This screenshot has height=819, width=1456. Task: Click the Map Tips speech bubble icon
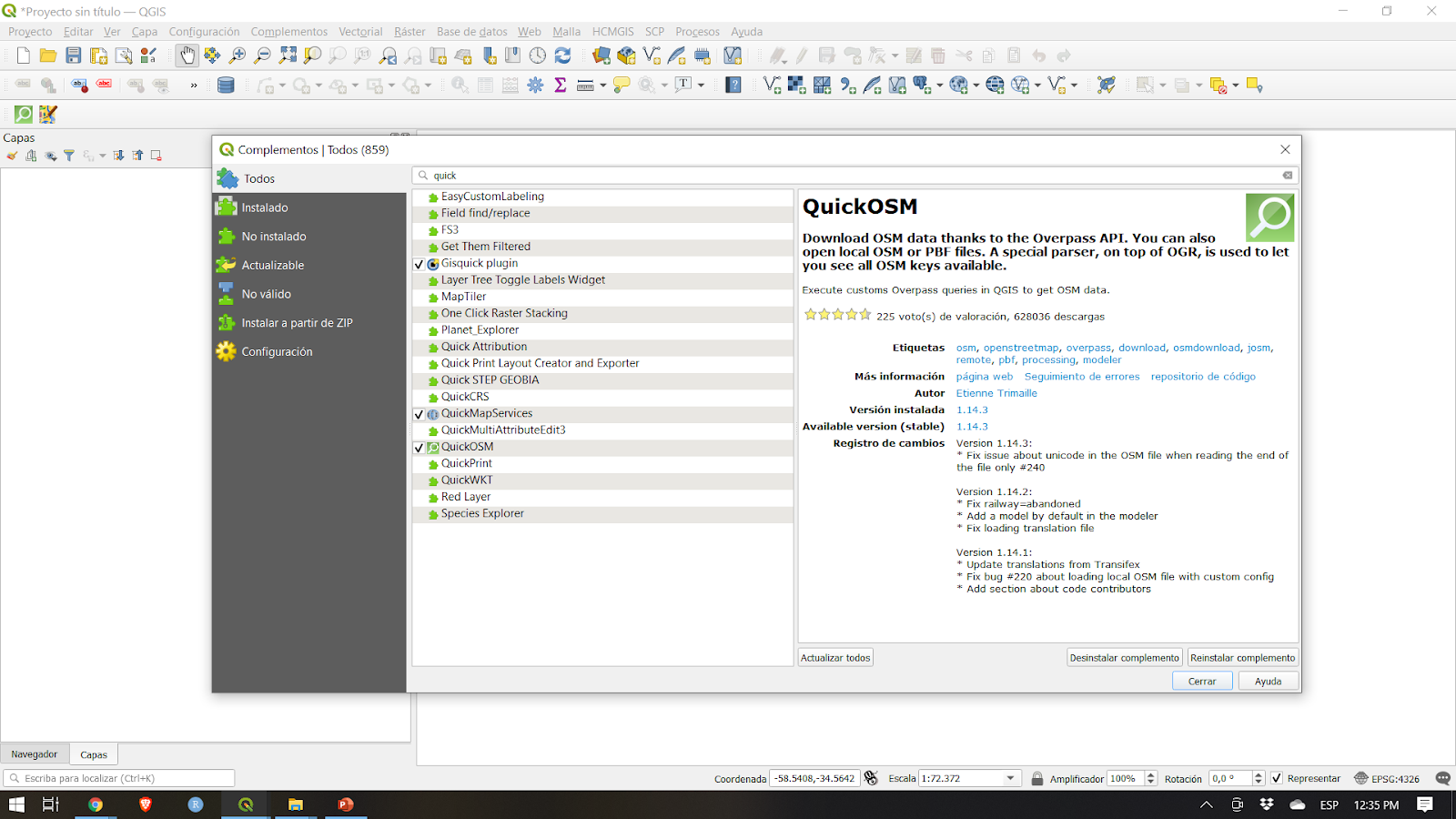click(622, 85)
